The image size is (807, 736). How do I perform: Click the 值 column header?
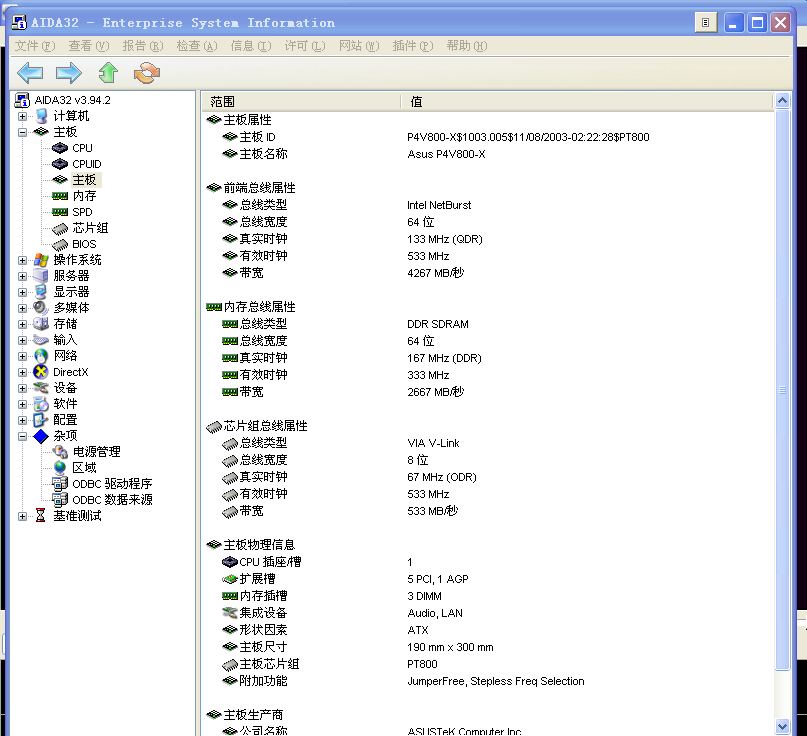(x=585, y=101)
